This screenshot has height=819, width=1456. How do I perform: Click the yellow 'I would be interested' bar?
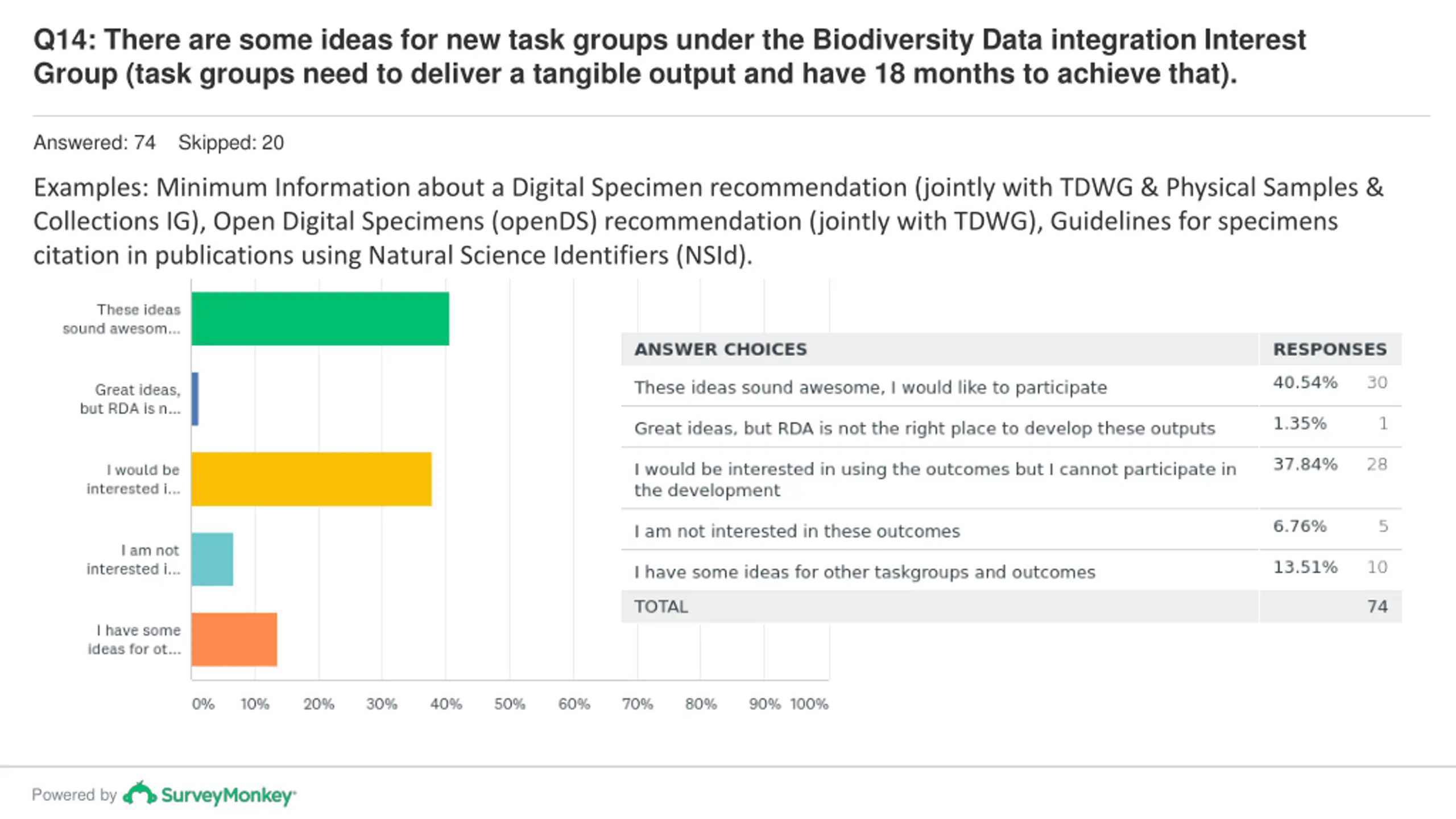pyautogui.click(x=312, y=479)
